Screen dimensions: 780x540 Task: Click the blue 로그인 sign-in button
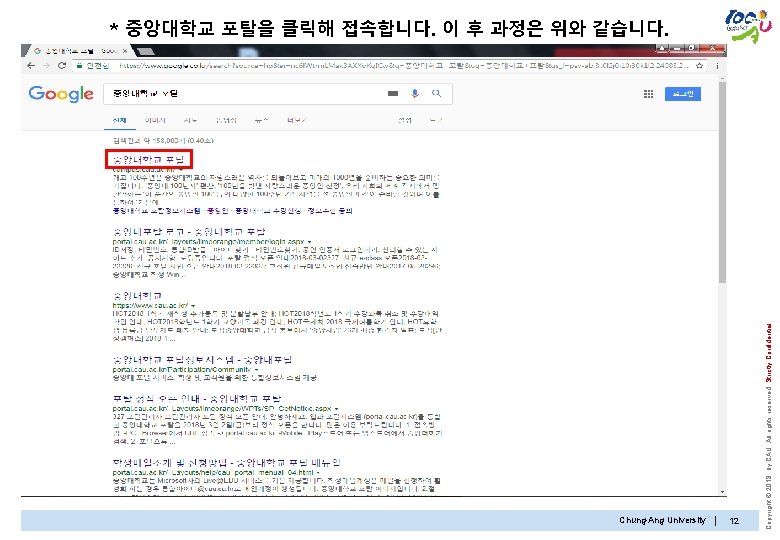682,94
